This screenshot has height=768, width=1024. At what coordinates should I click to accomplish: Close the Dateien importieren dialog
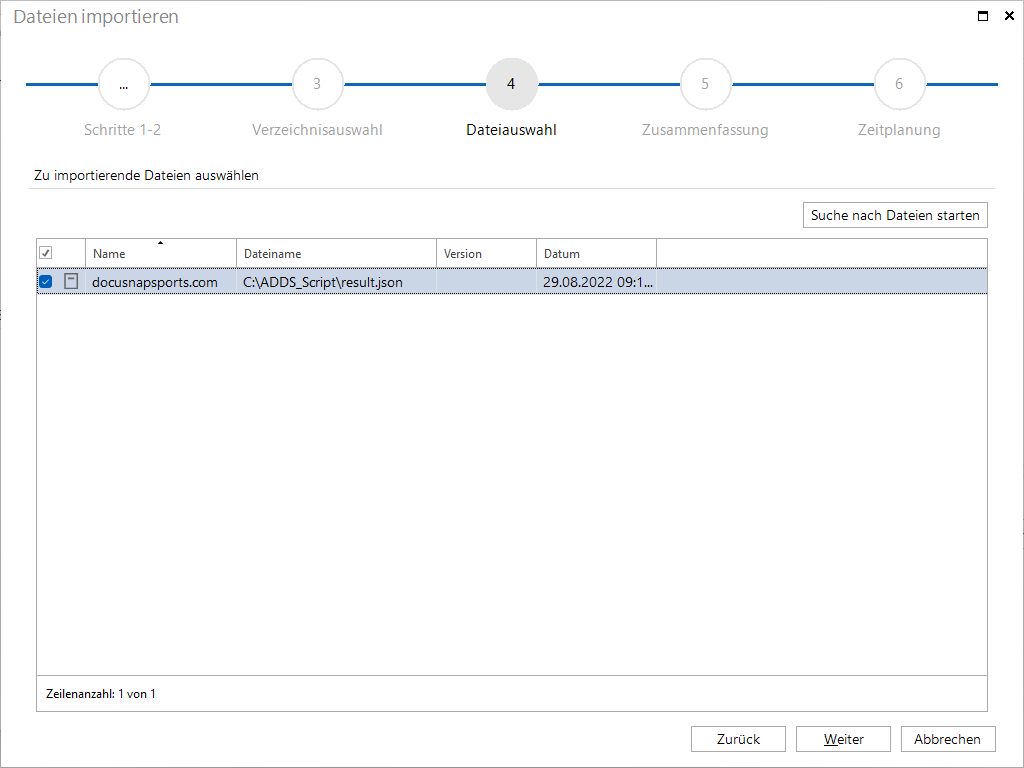tap(1009, 16)
